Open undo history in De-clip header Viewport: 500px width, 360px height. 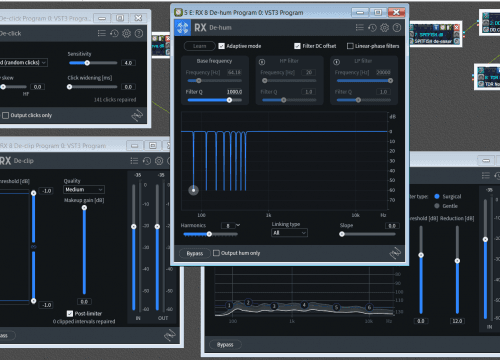[x=147, y=161]
